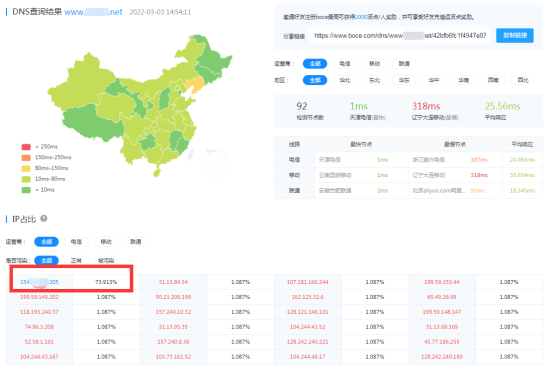Image resolution: width=554 pixels, height=379 pixels.
Task: Filter DNS results by 移动 in top 运营商 row
Action: coord(374,64)
